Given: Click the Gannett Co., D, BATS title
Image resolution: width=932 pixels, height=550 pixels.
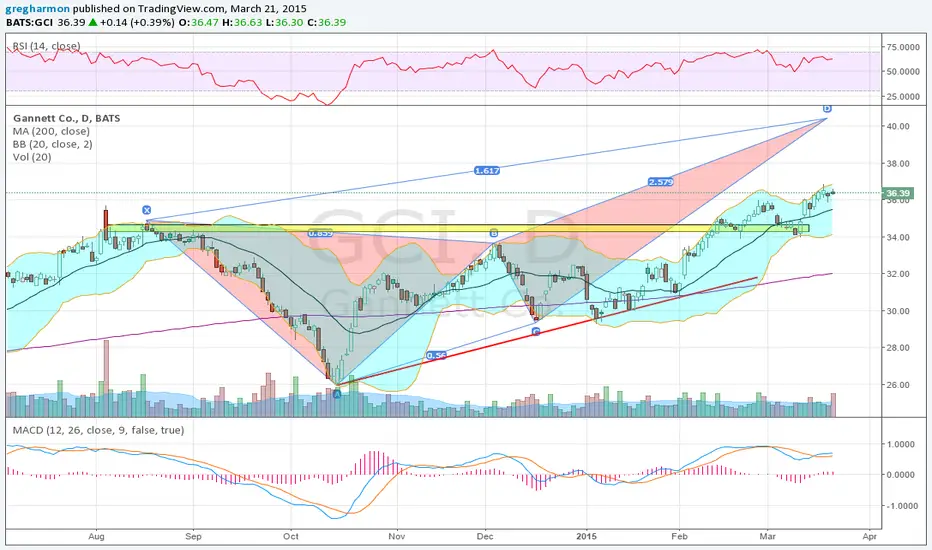Looking at the screenshot, I should click(67, 118).
